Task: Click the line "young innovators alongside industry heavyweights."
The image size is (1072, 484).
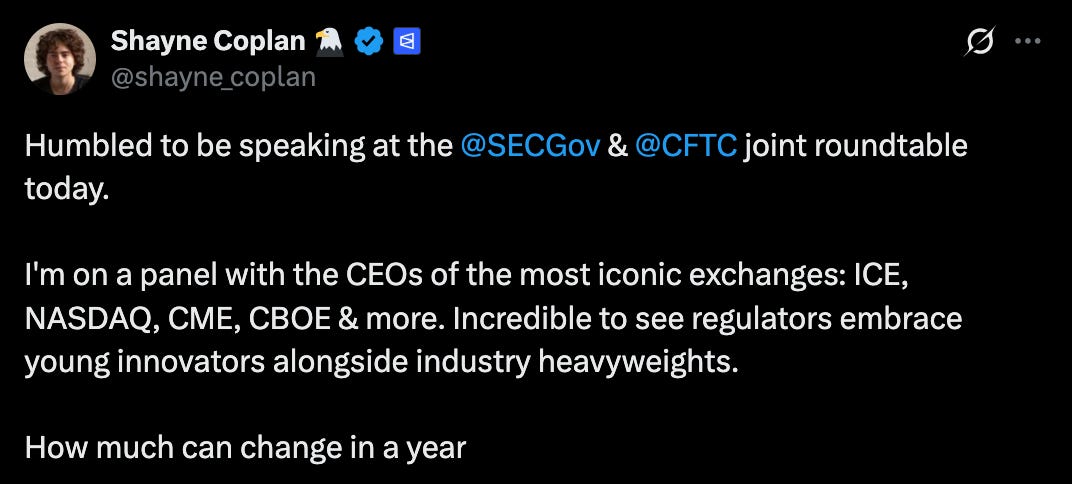Action: tap(382, 363)
